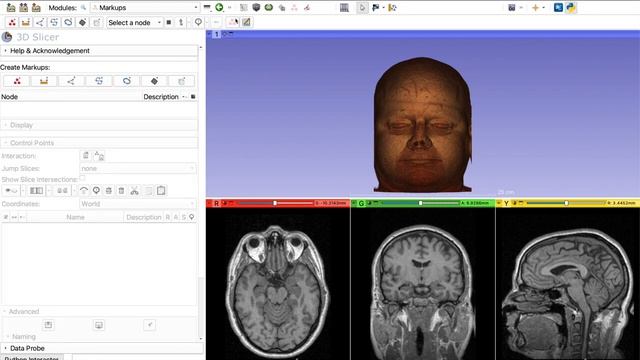The width and height of the screenshot is (640, 360).
Task: Click the Description column header in node list
Action: point(161,97)
